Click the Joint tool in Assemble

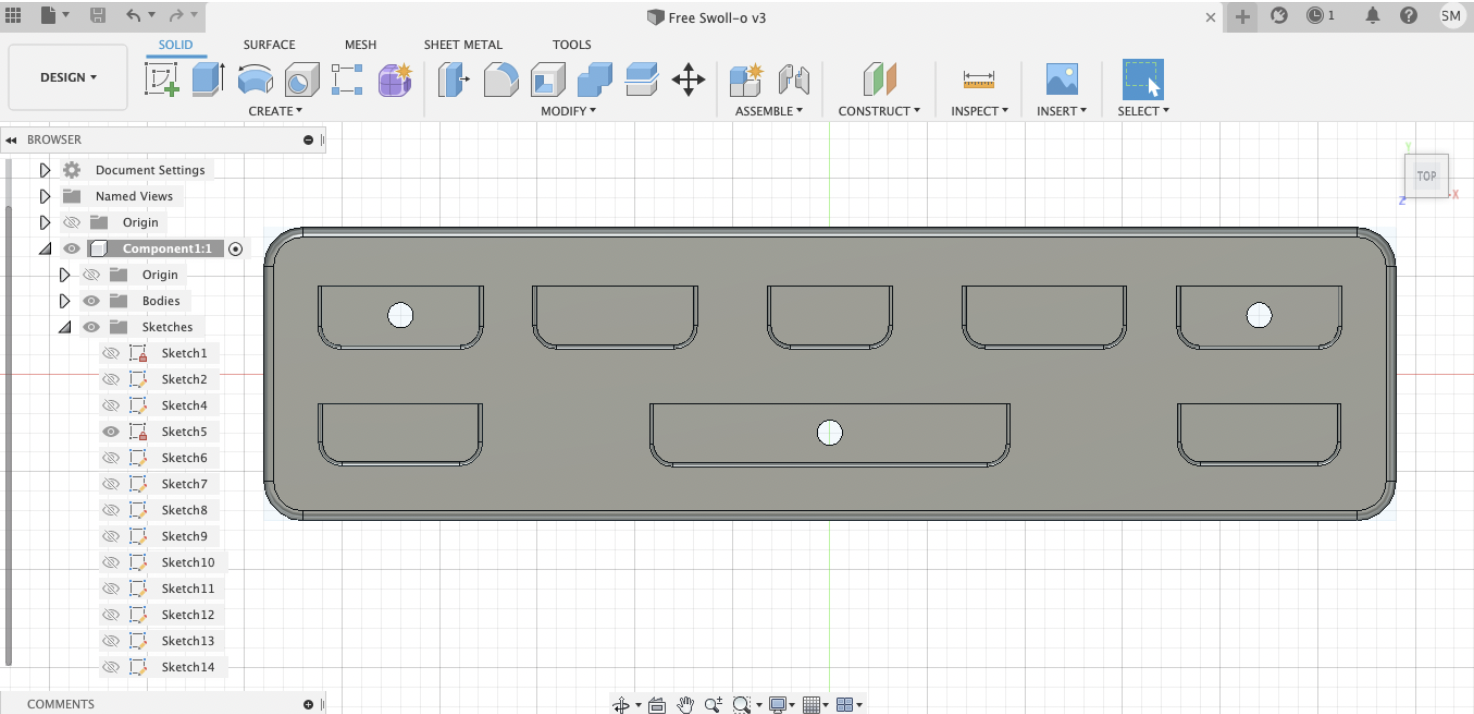click(793, 79)
